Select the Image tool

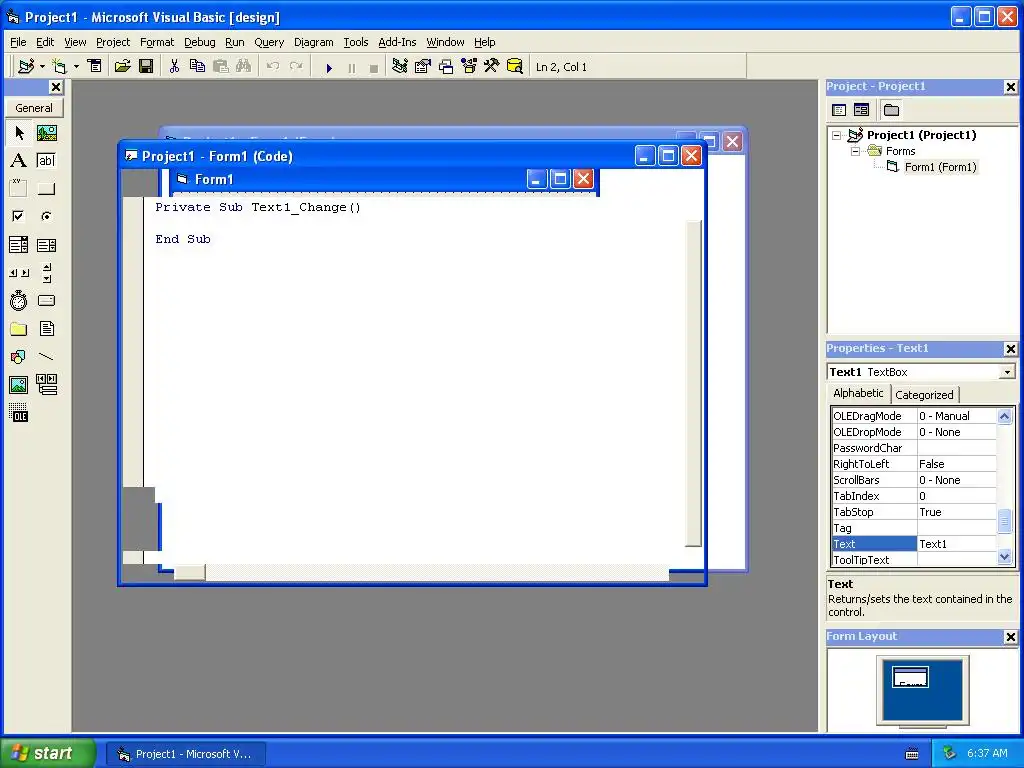(19, 385)
